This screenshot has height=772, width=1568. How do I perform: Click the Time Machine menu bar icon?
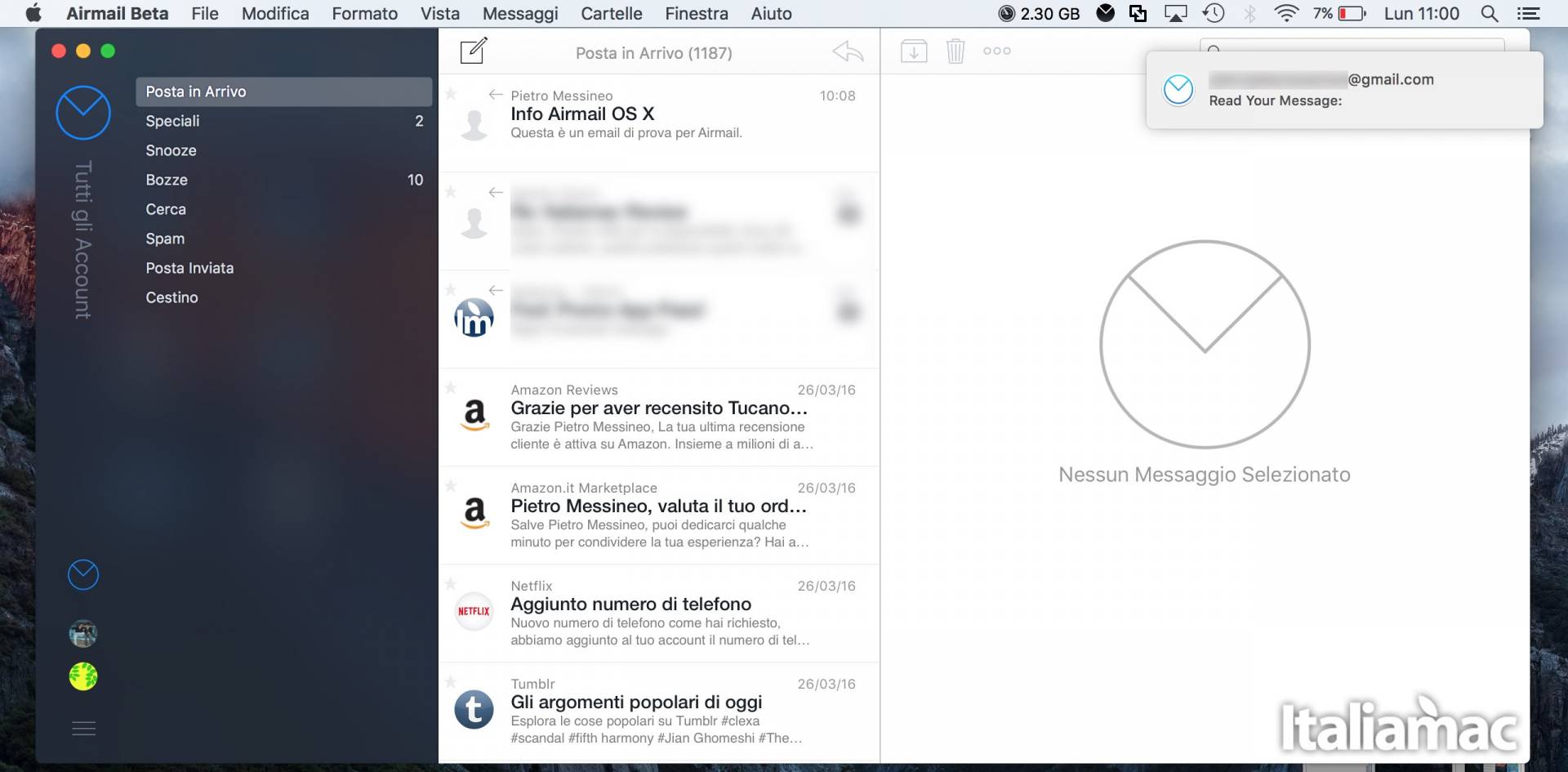tap(1214, 13)
